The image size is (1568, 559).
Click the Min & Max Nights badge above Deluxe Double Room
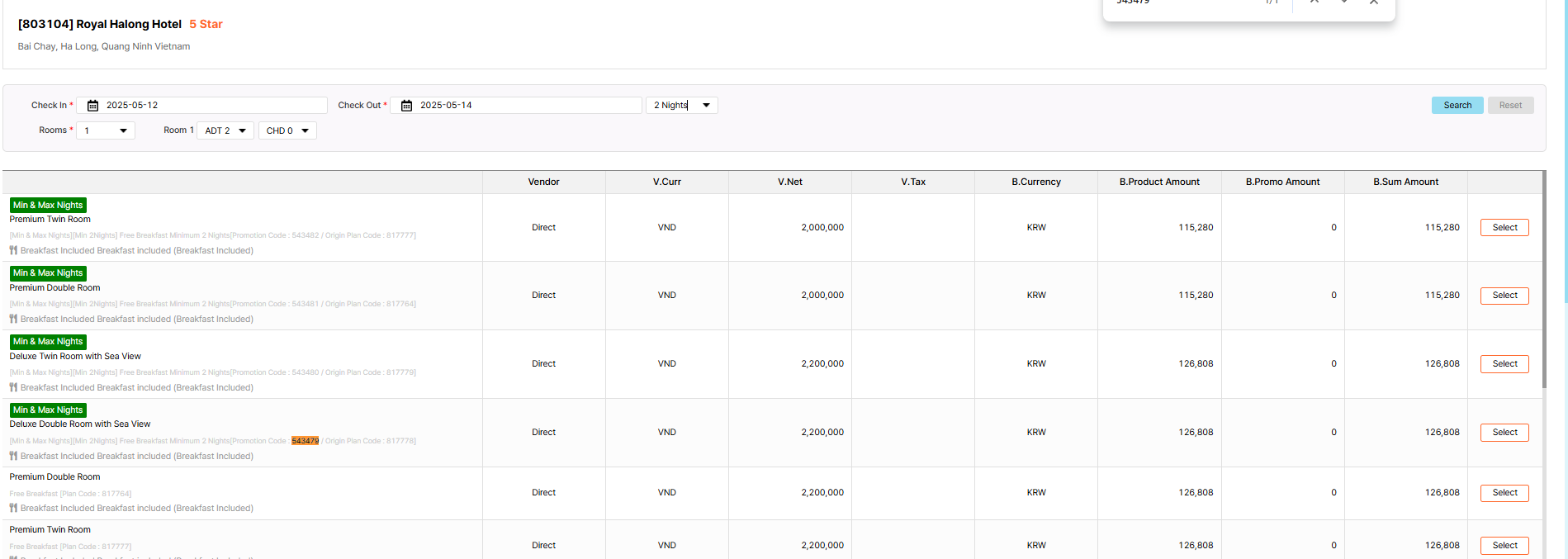click(x=48, y=410)
